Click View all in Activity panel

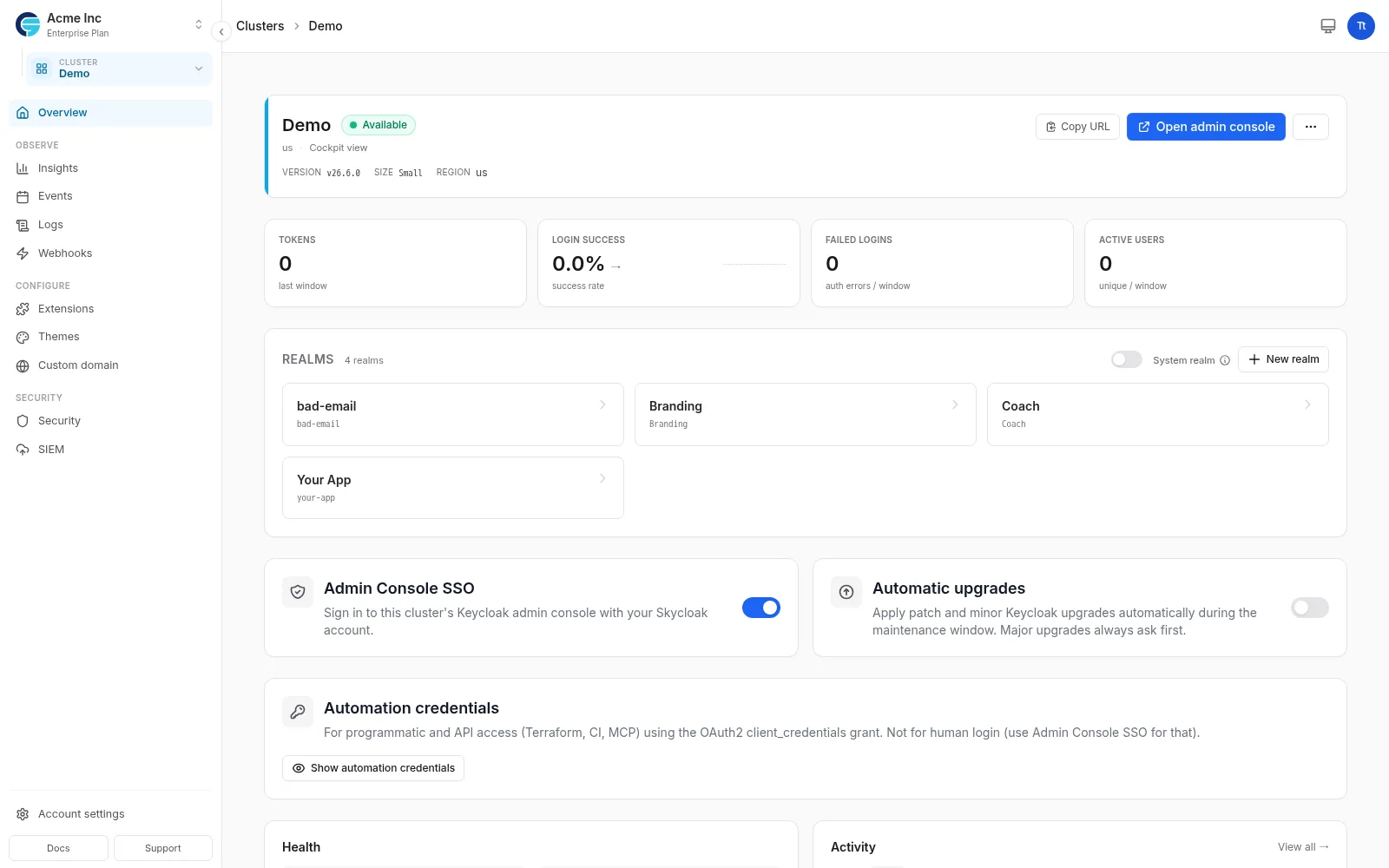point(1303,847)
